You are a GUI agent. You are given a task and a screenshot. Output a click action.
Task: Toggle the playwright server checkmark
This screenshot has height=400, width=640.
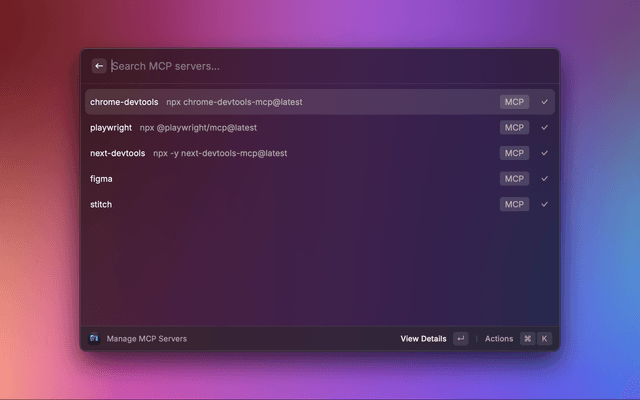point(545,128)
